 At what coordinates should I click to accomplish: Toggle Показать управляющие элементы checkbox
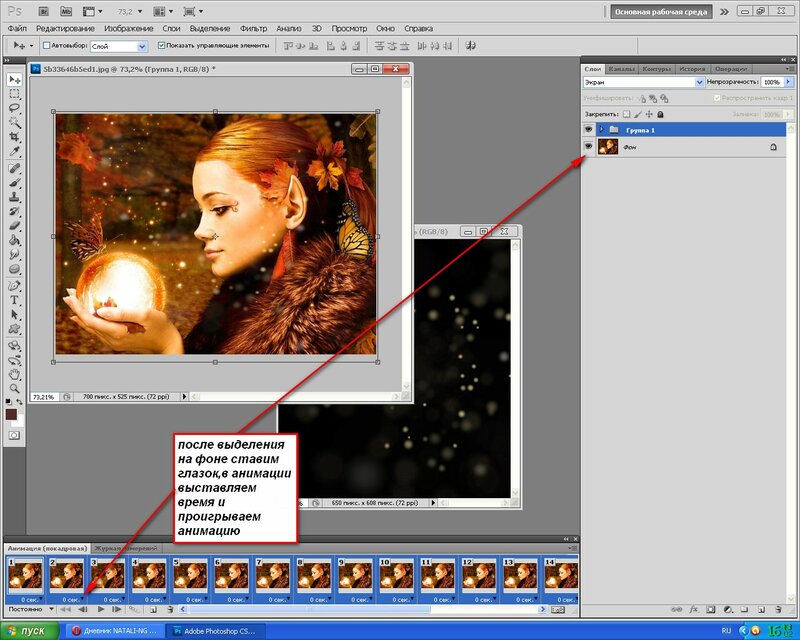(161, 45)
